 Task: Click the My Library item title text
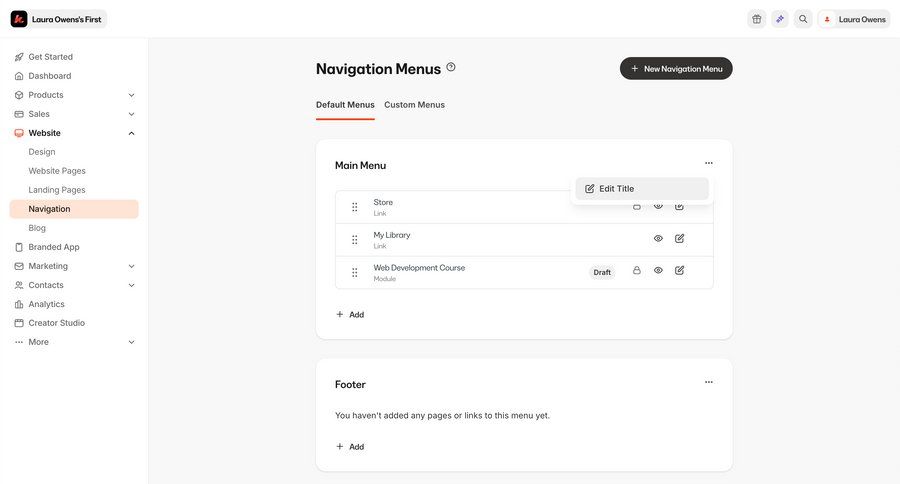pyautogui.click(x=391, y=235)
